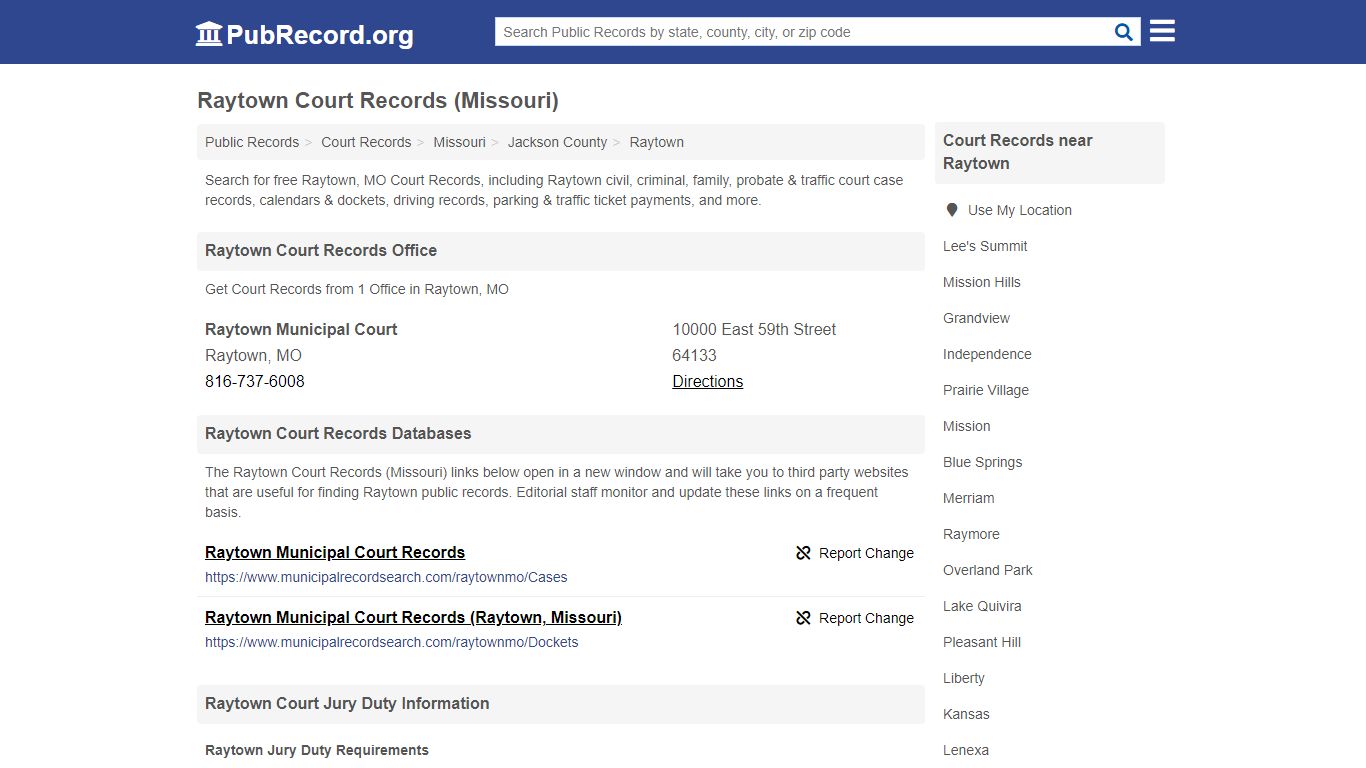Call phone number 816-737-6008
Screen dimensions: 1366x768
pos(255,381)
